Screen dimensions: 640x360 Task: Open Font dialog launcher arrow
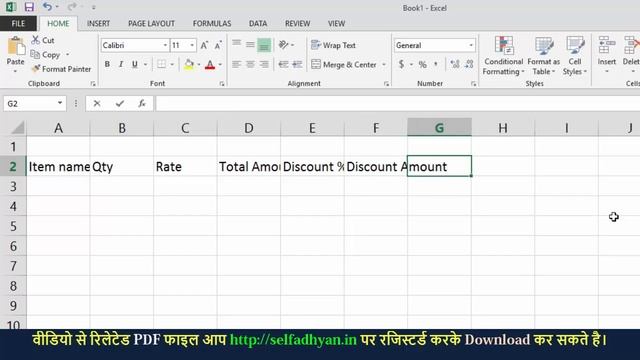[x=222, y=84]
